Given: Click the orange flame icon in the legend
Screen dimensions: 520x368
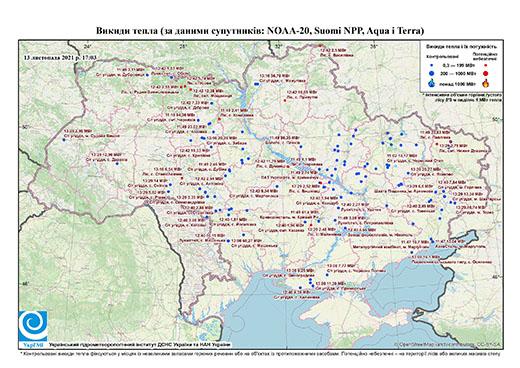Looking at the screenshot, I should (486, 83).
